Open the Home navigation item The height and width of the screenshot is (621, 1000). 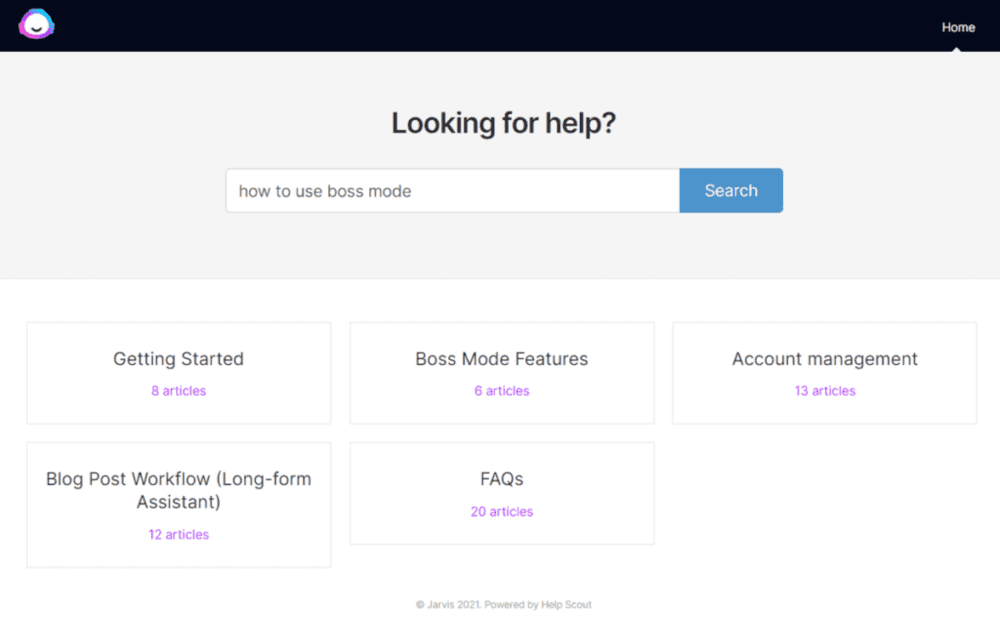(958, 27)
